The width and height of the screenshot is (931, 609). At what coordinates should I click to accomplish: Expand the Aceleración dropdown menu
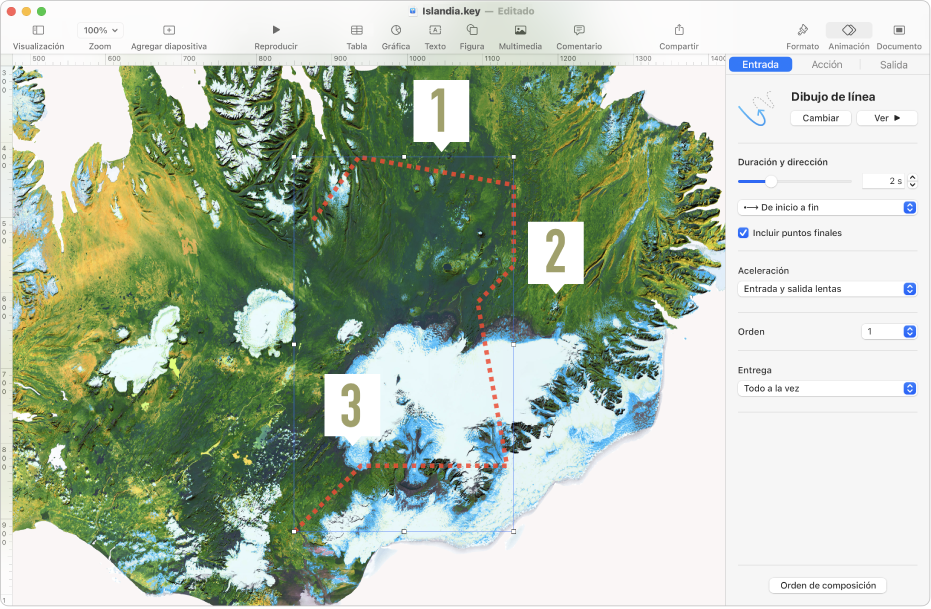[827, 289]
